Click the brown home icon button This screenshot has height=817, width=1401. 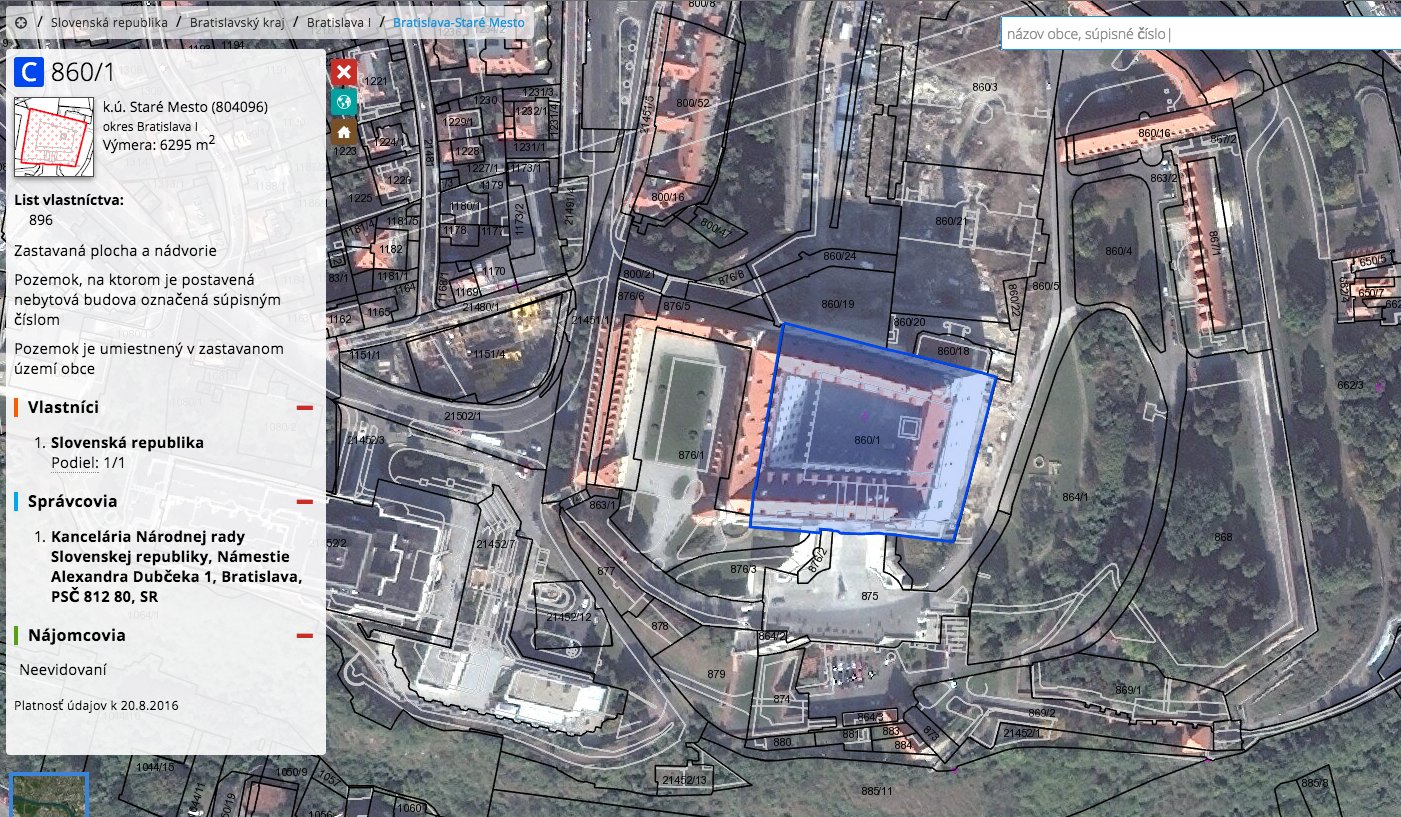coord(343,132)
